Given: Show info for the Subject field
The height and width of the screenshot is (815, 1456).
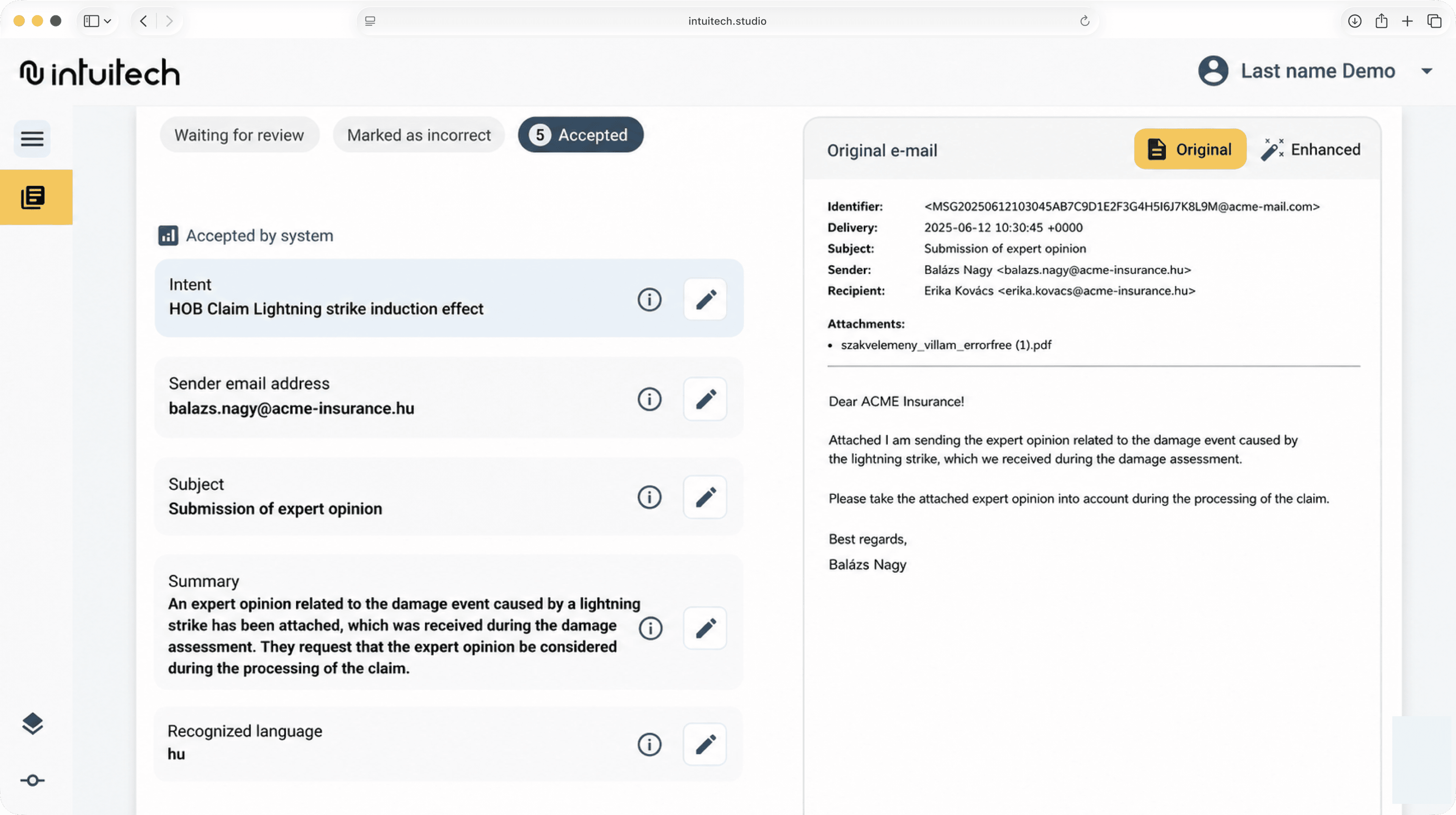Looking at the screenshot, I should coord(650,497).
